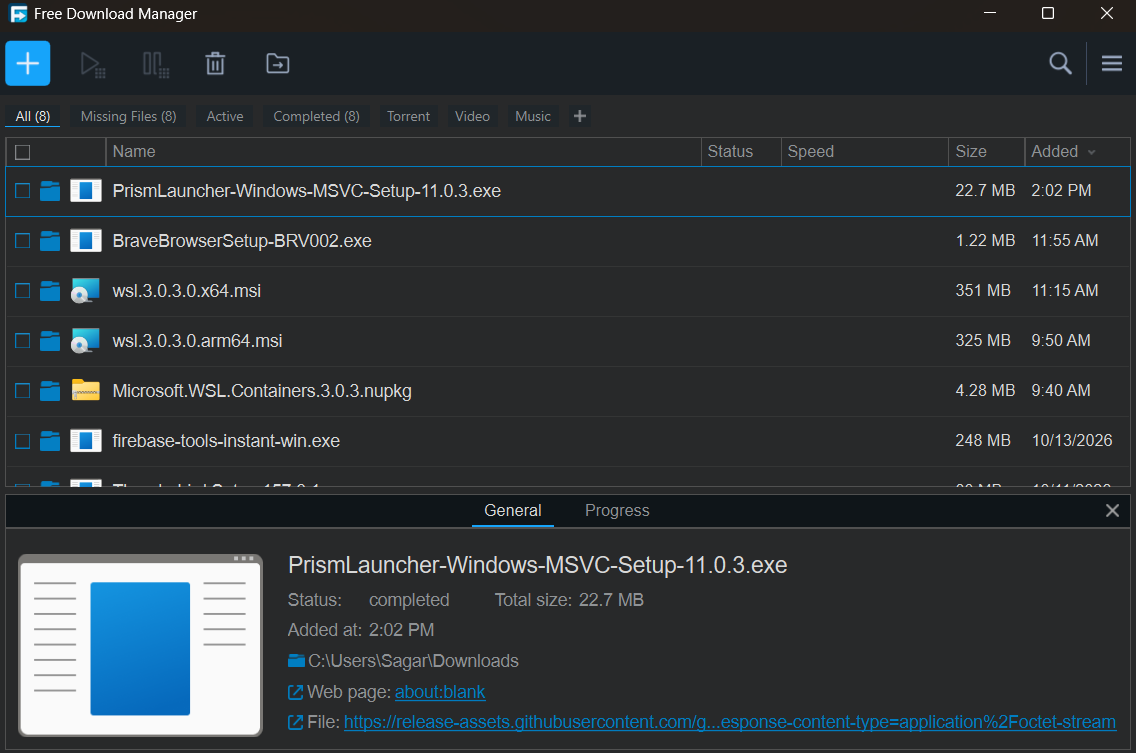Image resolution: width=1136 pixels, height=753 pixels.
Task: Open the search magnifier
Action: [x=1060, y=64]
